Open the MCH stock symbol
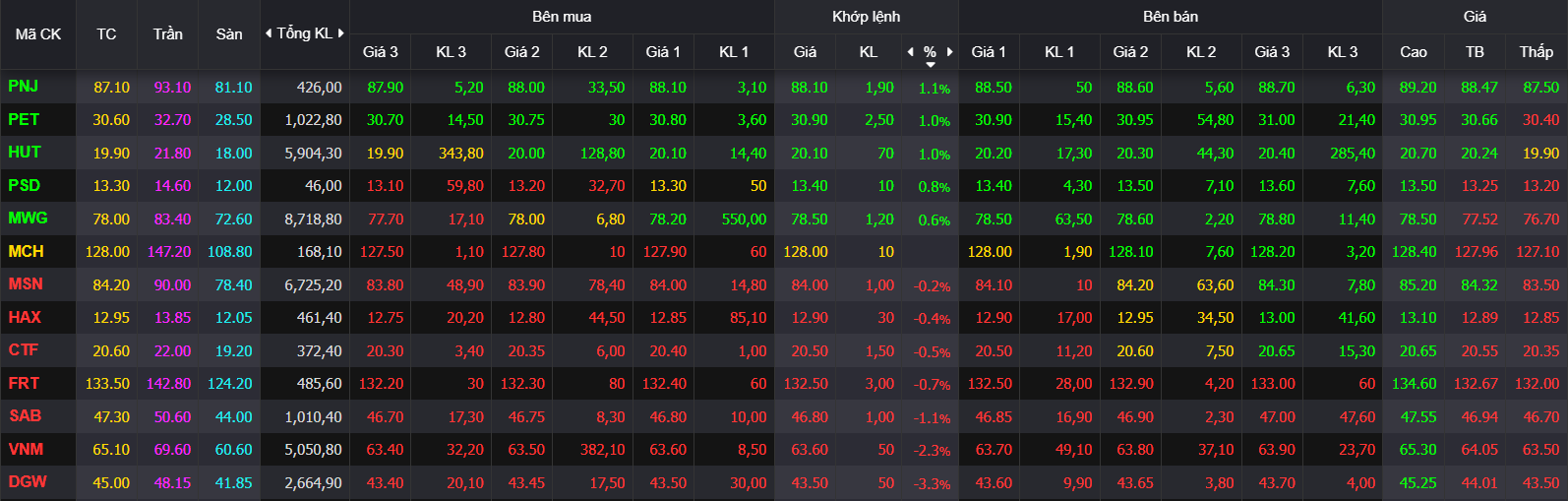The image size is (1568, 501). tap(27, 251)
